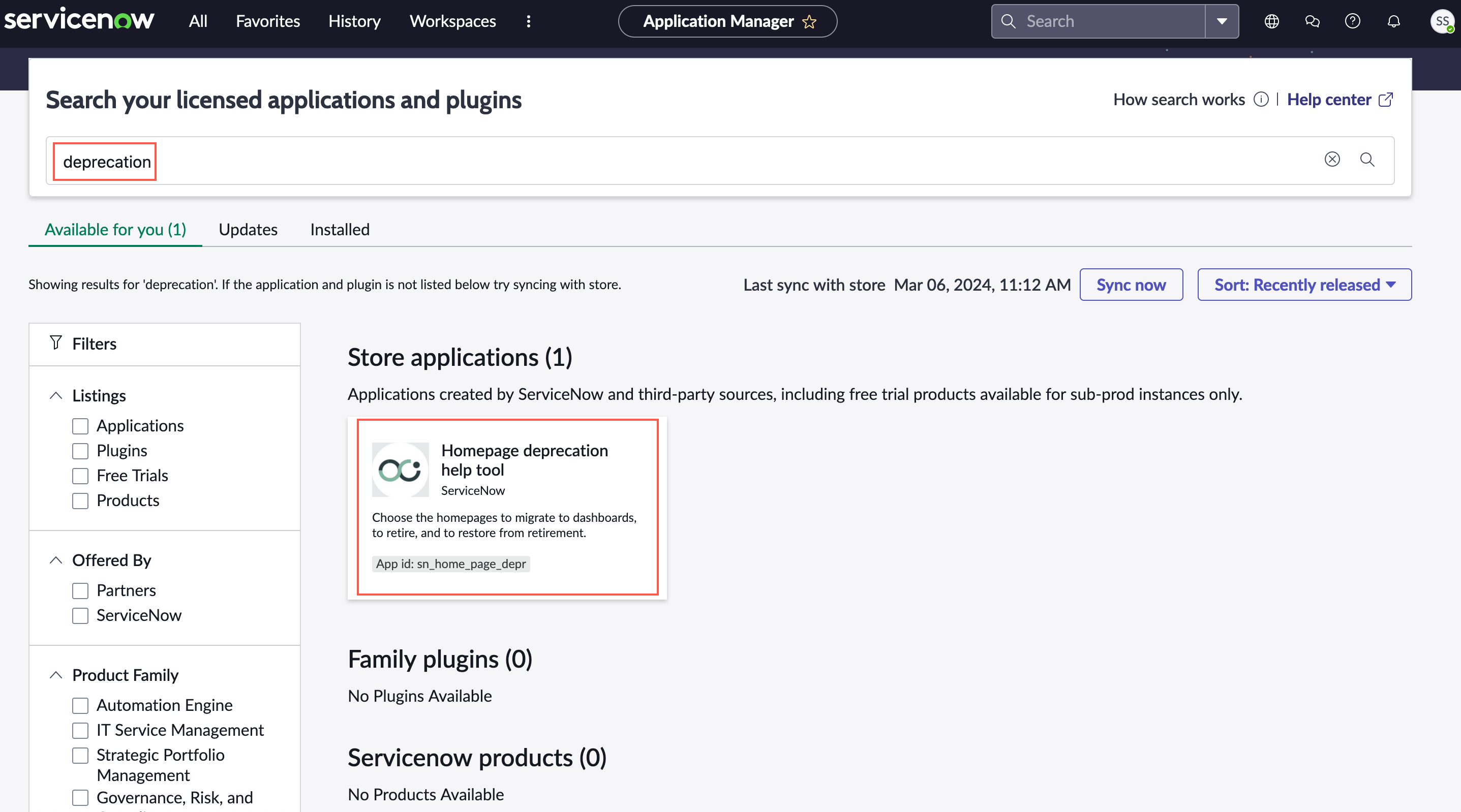The width and height of the screenshot is (1461, 812).
Task: Click the global Search field
Action: [1098, 21]
